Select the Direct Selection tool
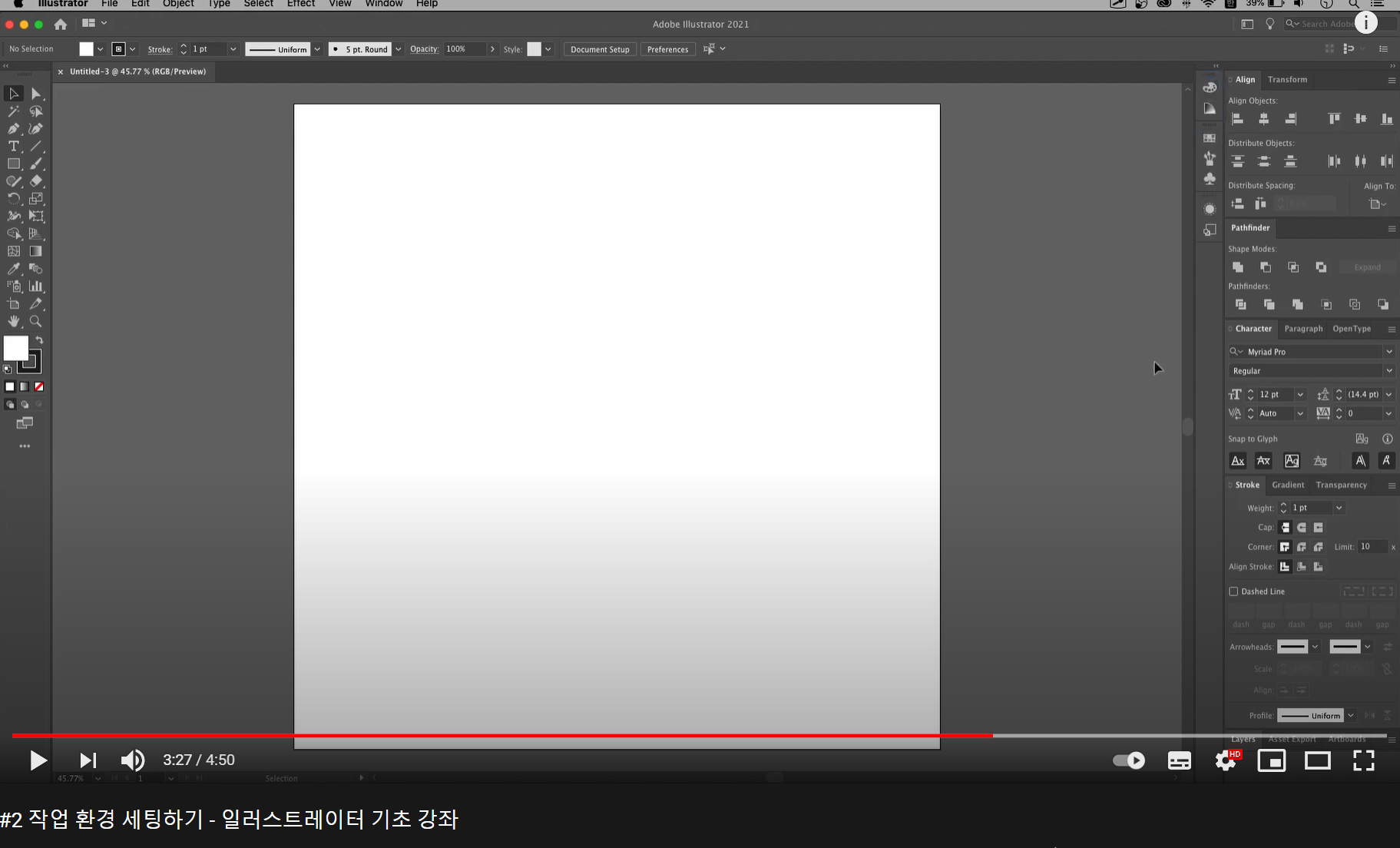 pyautogui.click(x=36, y=94)
